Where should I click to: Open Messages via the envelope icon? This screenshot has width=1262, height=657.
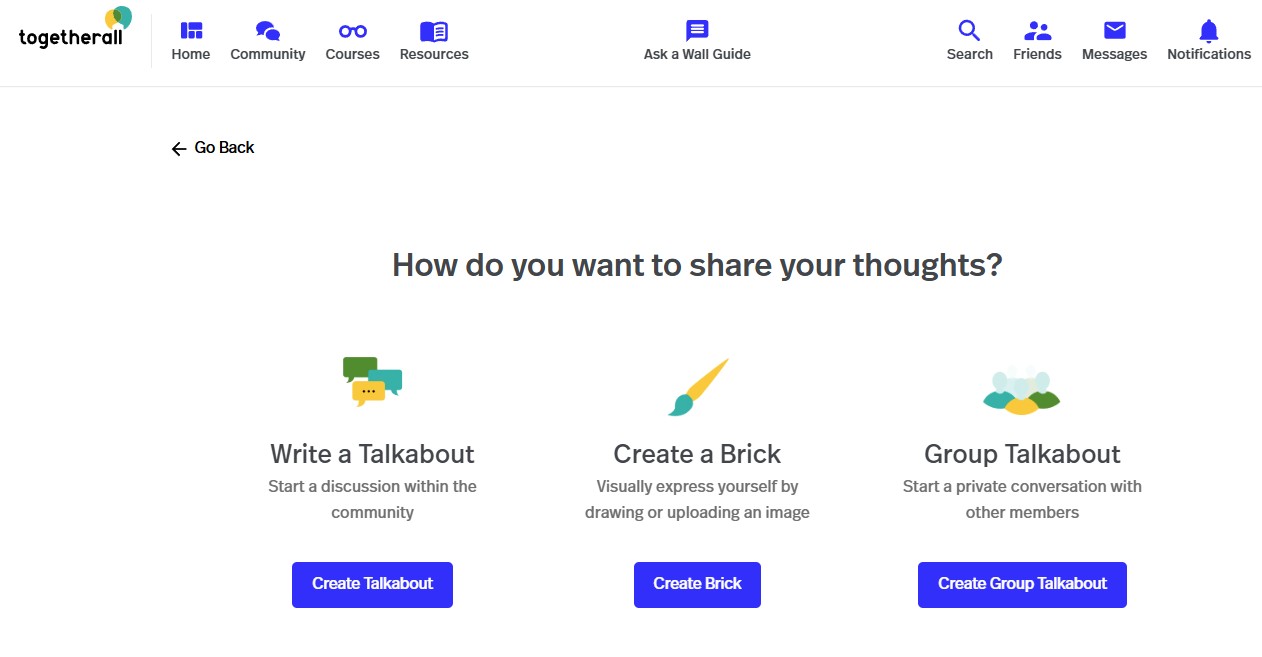(1114, 30)
